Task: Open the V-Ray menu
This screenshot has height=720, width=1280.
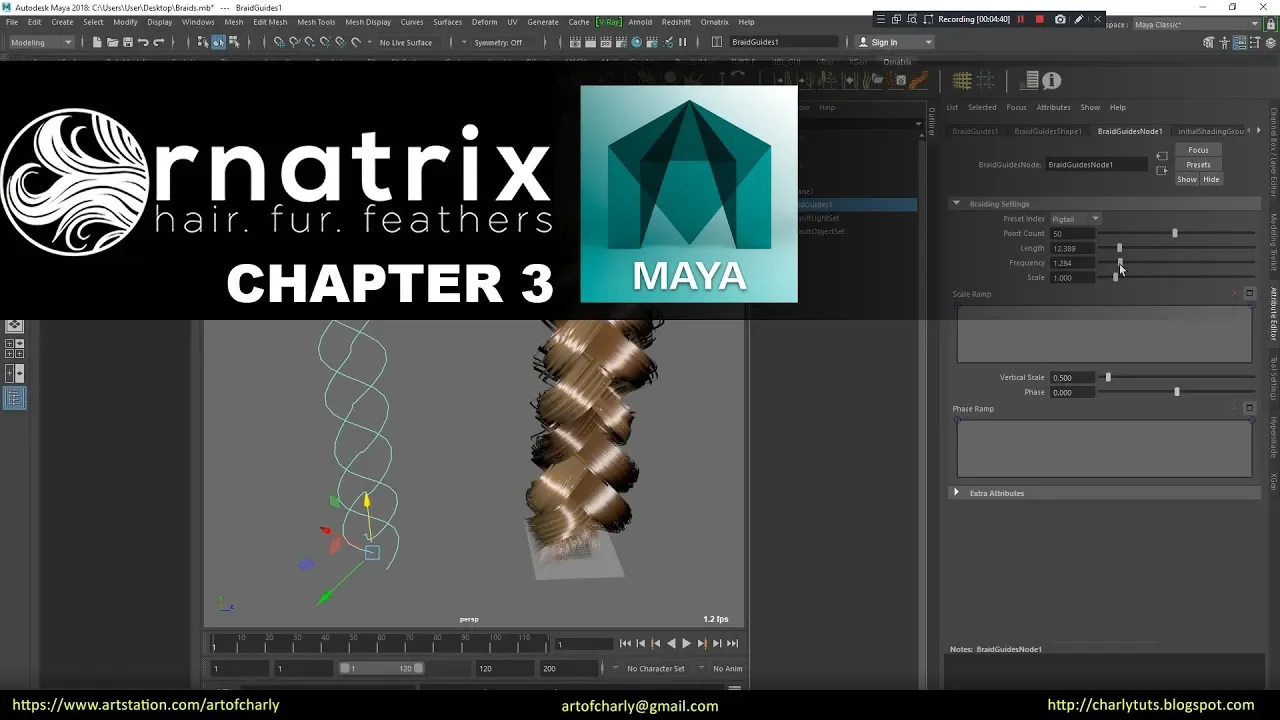Action: coord(608,22)
